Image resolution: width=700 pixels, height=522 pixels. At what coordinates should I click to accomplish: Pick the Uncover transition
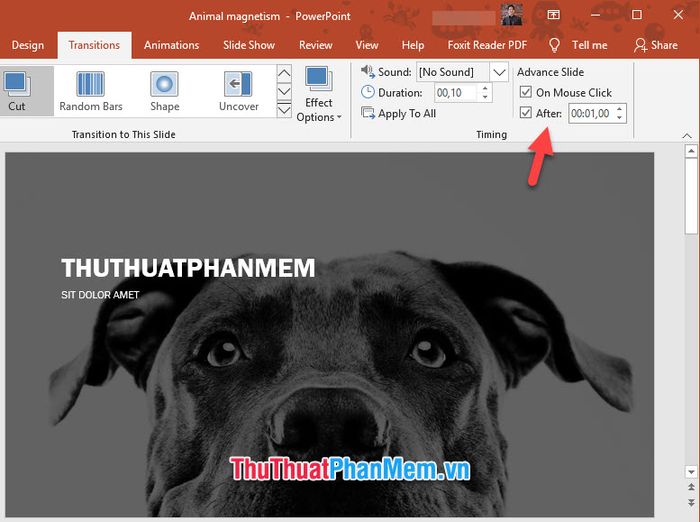coord(239,91)
